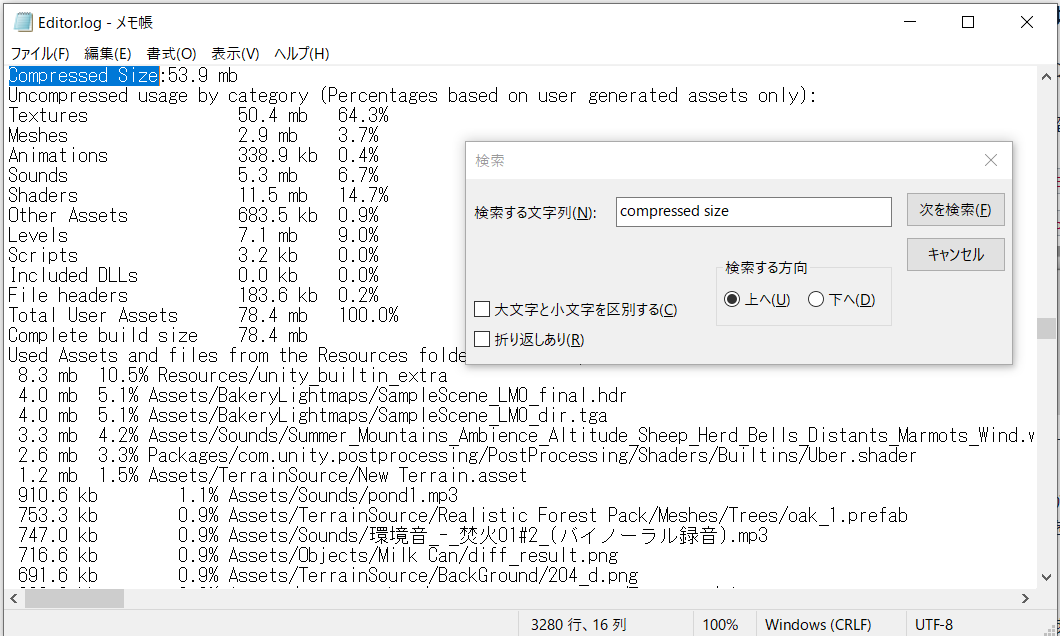Click the 'Sounds' category line
Screen dimensions: 1060x636
point(193,176)
